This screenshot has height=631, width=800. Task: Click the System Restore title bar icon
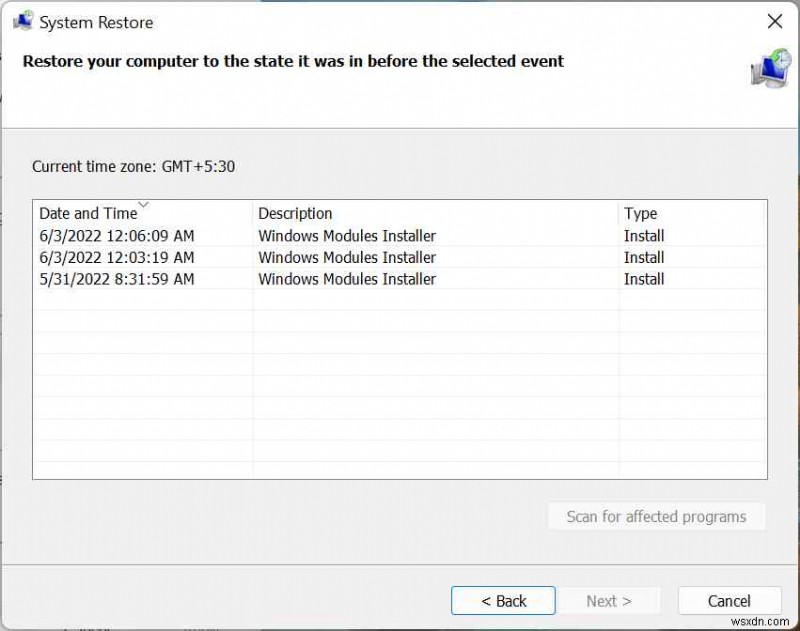coord(22,21)
